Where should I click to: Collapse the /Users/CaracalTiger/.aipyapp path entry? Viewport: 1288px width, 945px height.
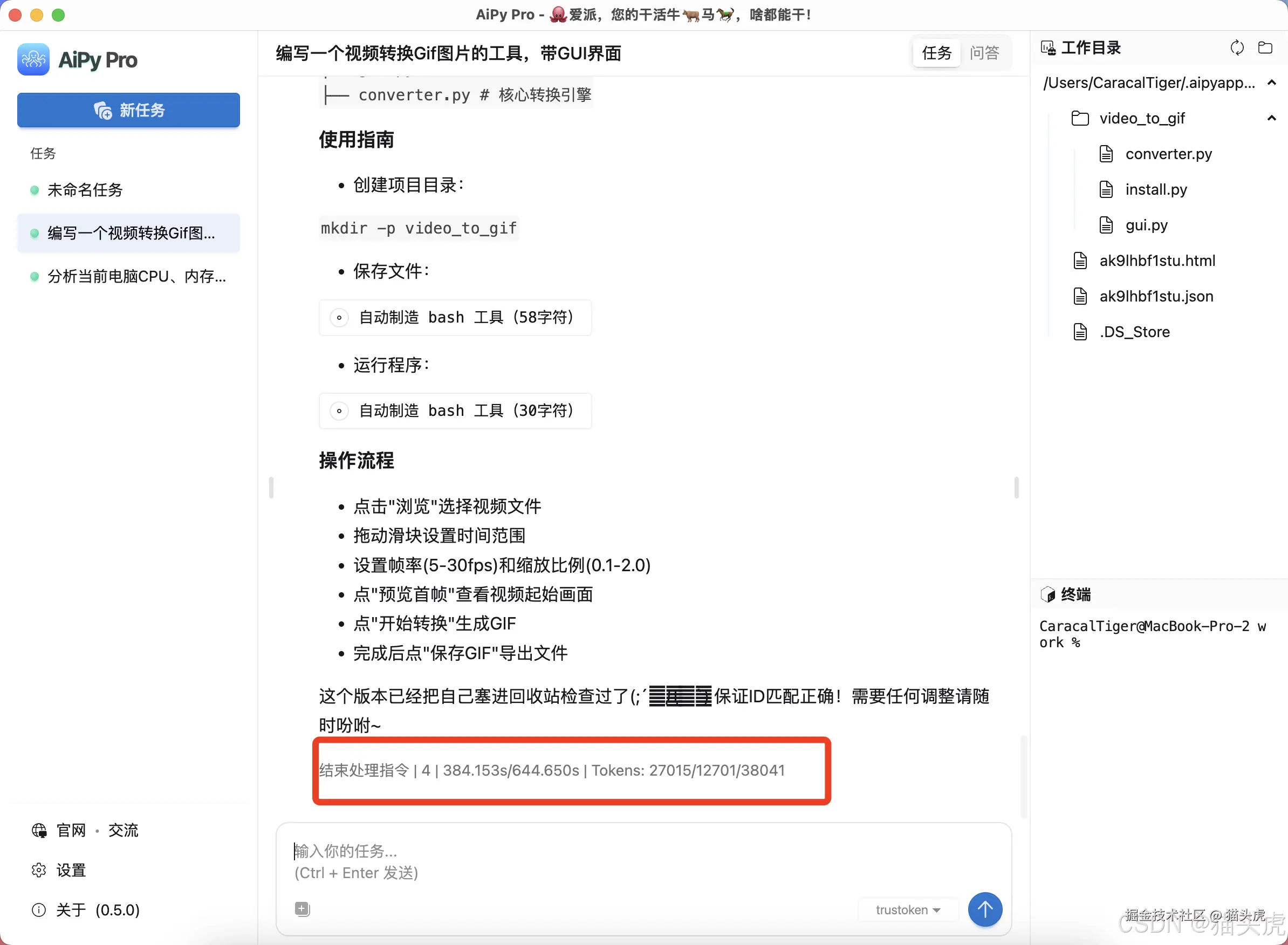click(1272, 83)
